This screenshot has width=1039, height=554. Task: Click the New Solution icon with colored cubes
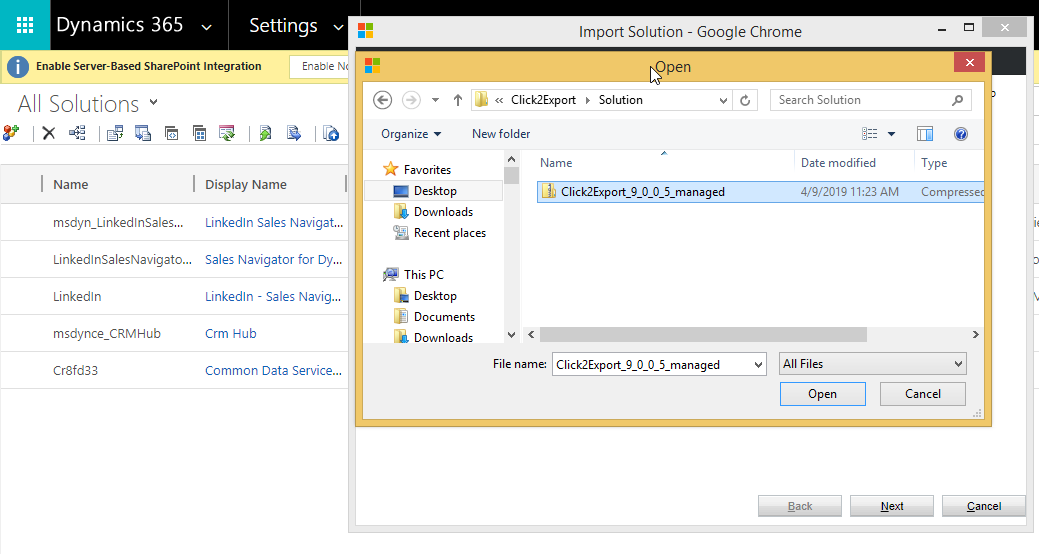(11, 133)
